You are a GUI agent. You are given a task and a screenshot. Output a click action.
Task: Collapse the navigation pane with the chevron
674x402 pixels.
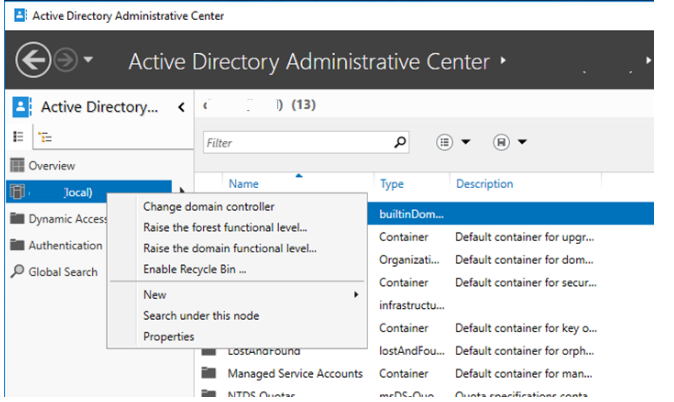181,107
